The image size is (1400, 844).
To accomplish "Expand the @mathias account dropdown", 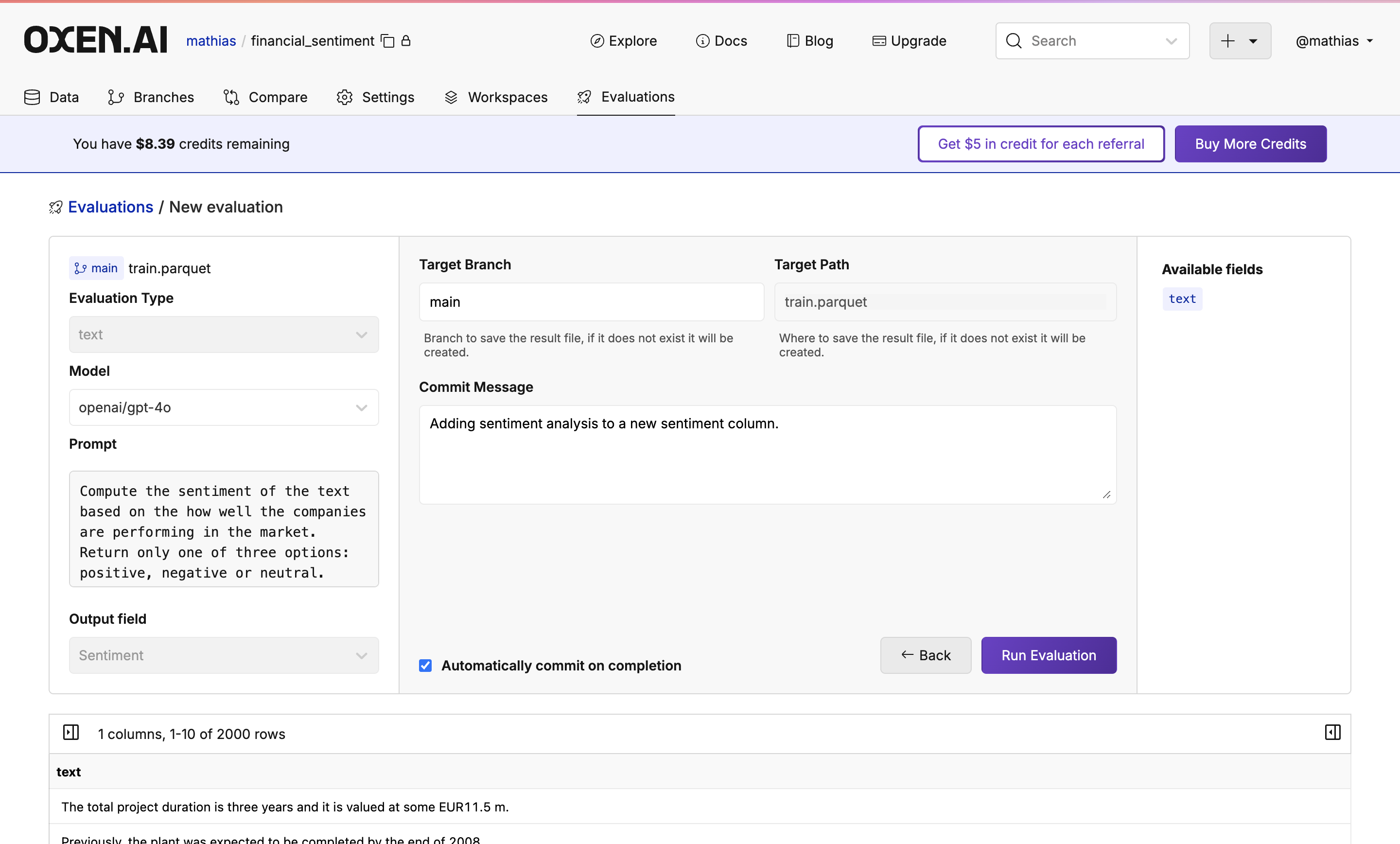I will coord(1334,40).
